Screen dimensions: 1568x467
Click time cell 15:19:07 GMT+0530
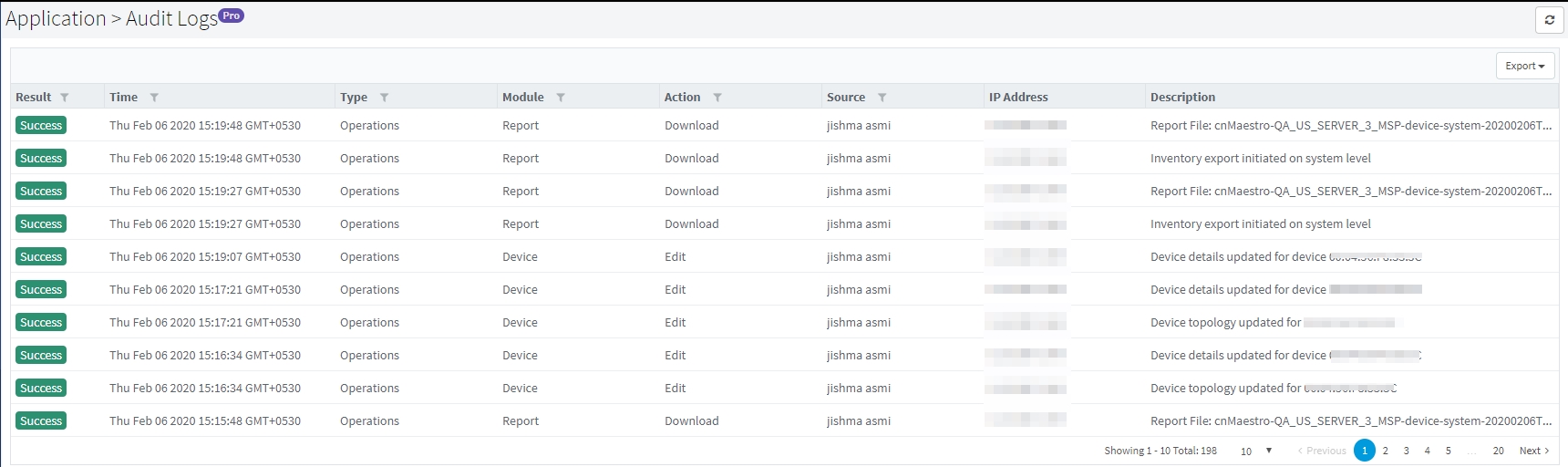coord(205,257)
